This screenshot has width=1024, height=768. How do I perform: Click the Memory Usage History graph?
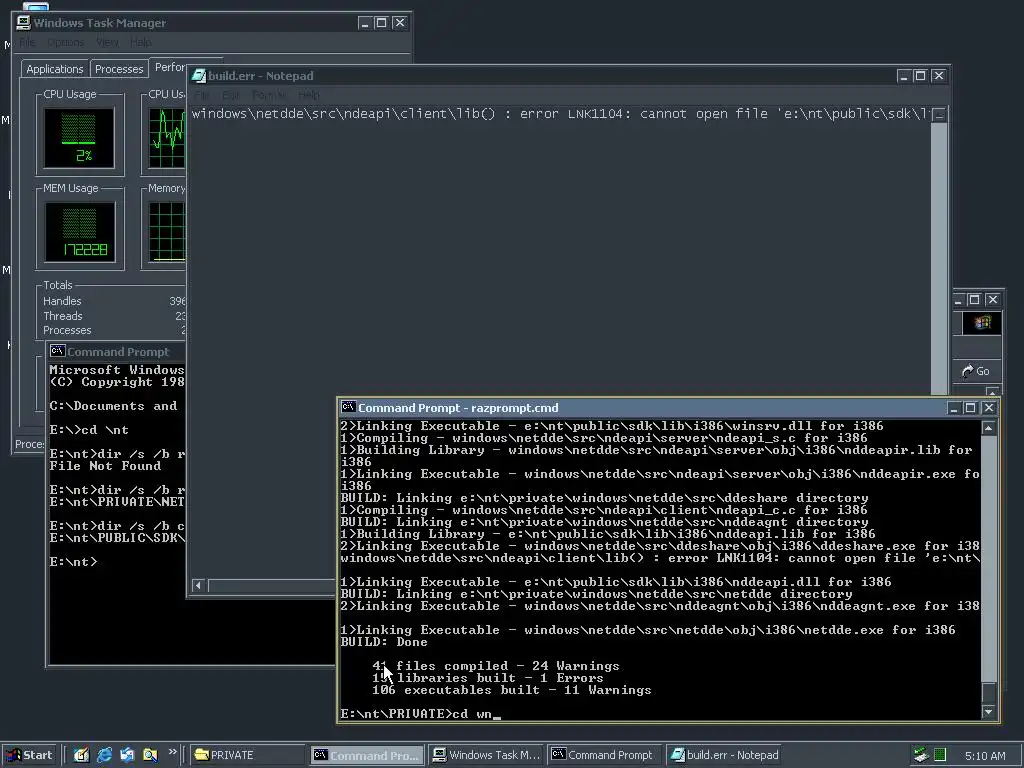[167, 232]
